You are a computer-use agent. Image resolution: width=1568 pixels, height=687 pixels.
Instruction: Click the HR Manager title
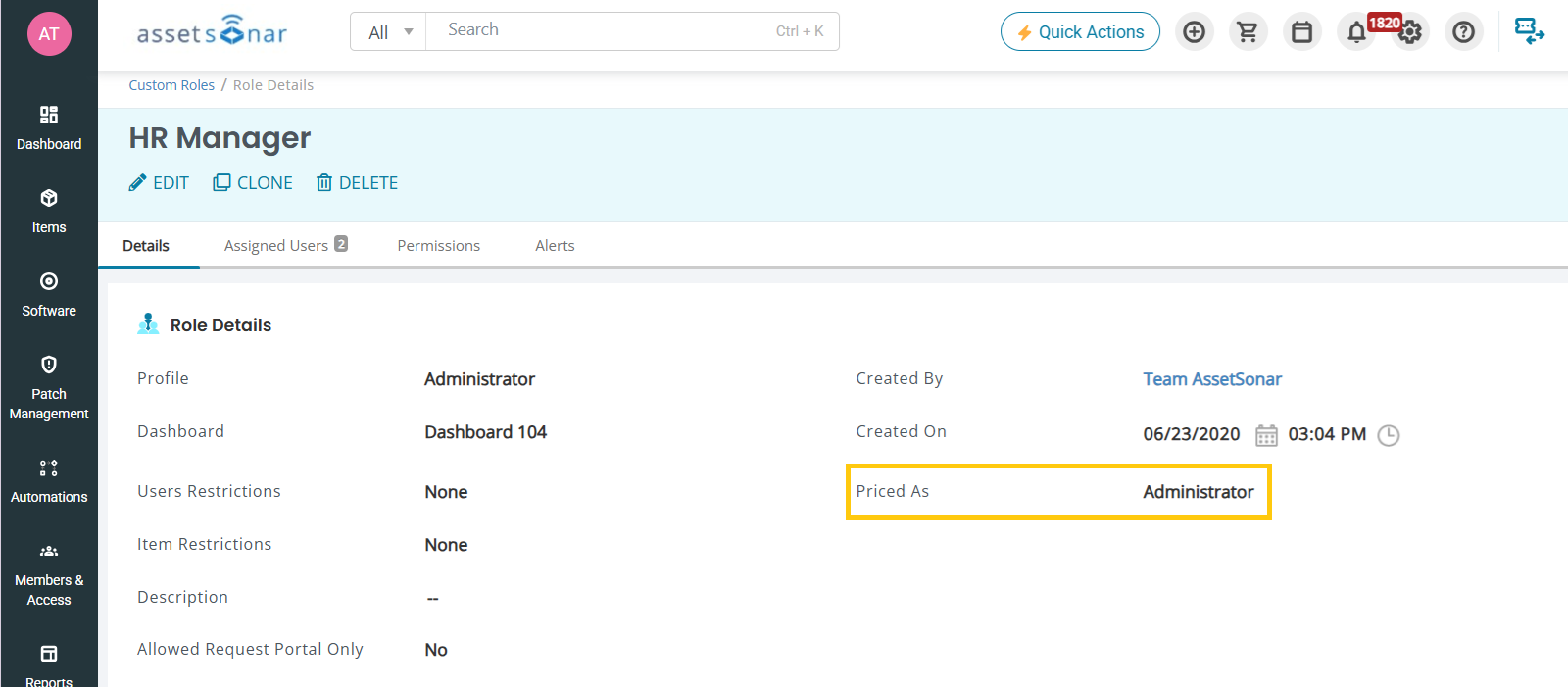(220, 138)
